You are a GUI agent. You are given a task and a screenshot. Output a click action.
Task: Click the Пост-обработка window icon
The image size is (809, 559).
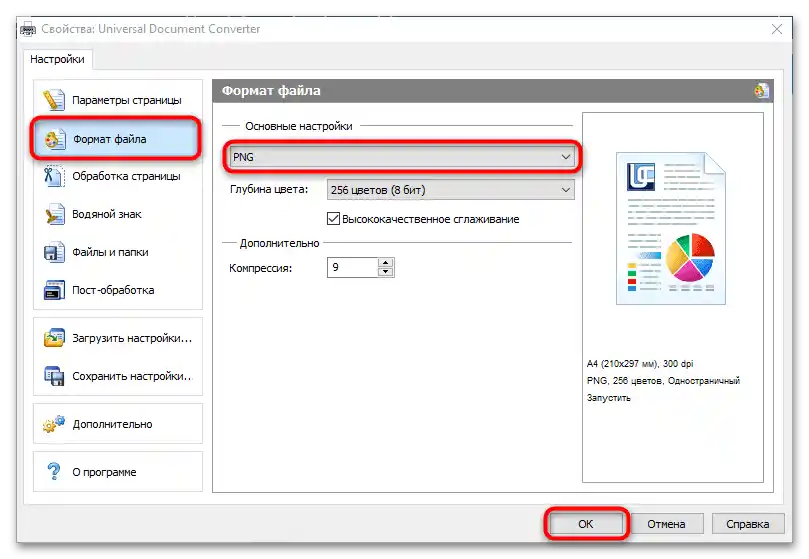coord(54,290)
